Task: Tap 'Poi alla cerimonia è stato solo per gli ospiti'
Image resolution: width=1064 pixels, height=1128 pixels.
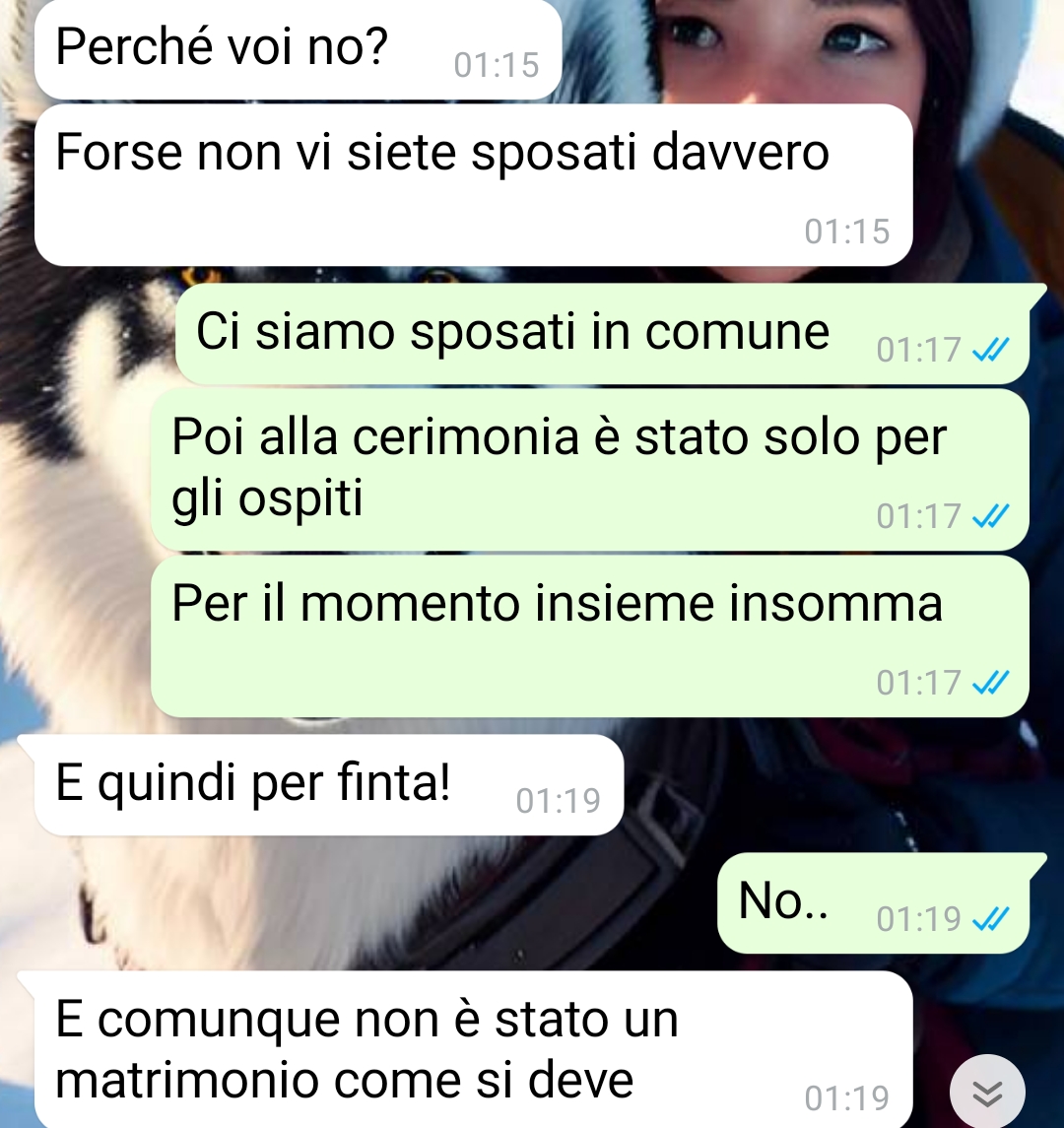Action: (590, 469)
